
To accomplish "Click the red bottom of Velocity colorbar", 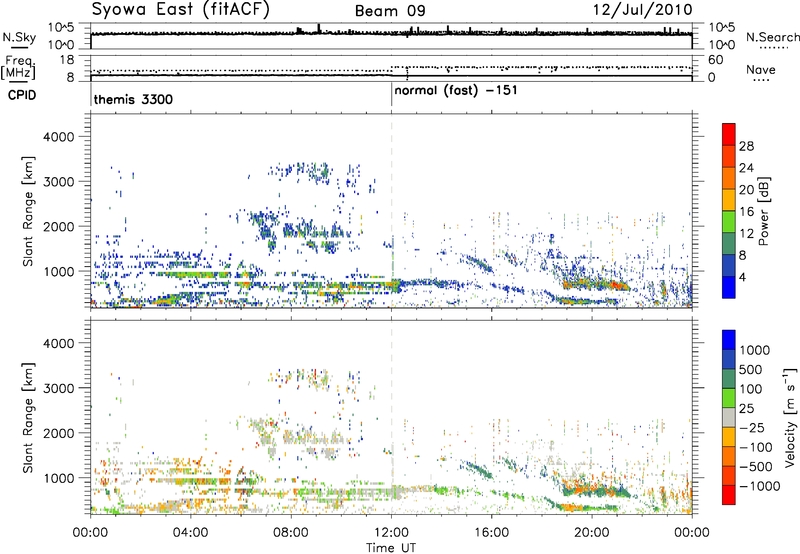I will click(729, 495).
